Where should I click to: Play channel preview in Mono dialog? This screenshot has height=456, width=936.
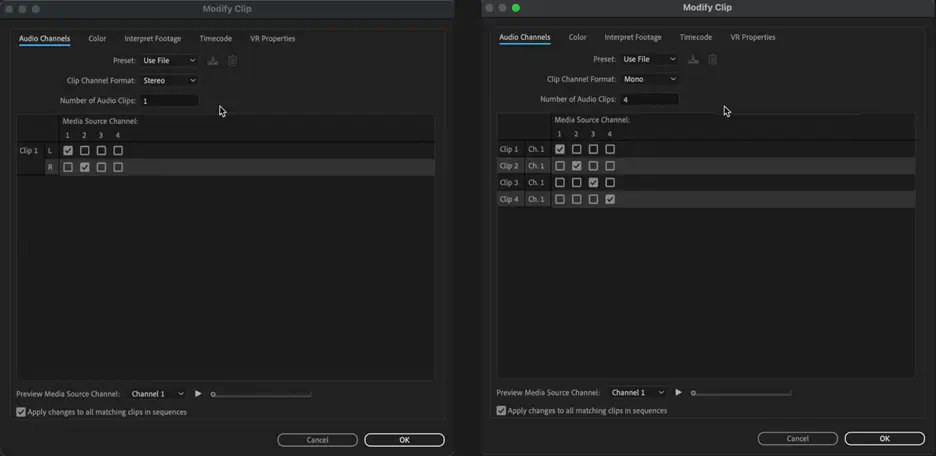[x=678, y=393]
